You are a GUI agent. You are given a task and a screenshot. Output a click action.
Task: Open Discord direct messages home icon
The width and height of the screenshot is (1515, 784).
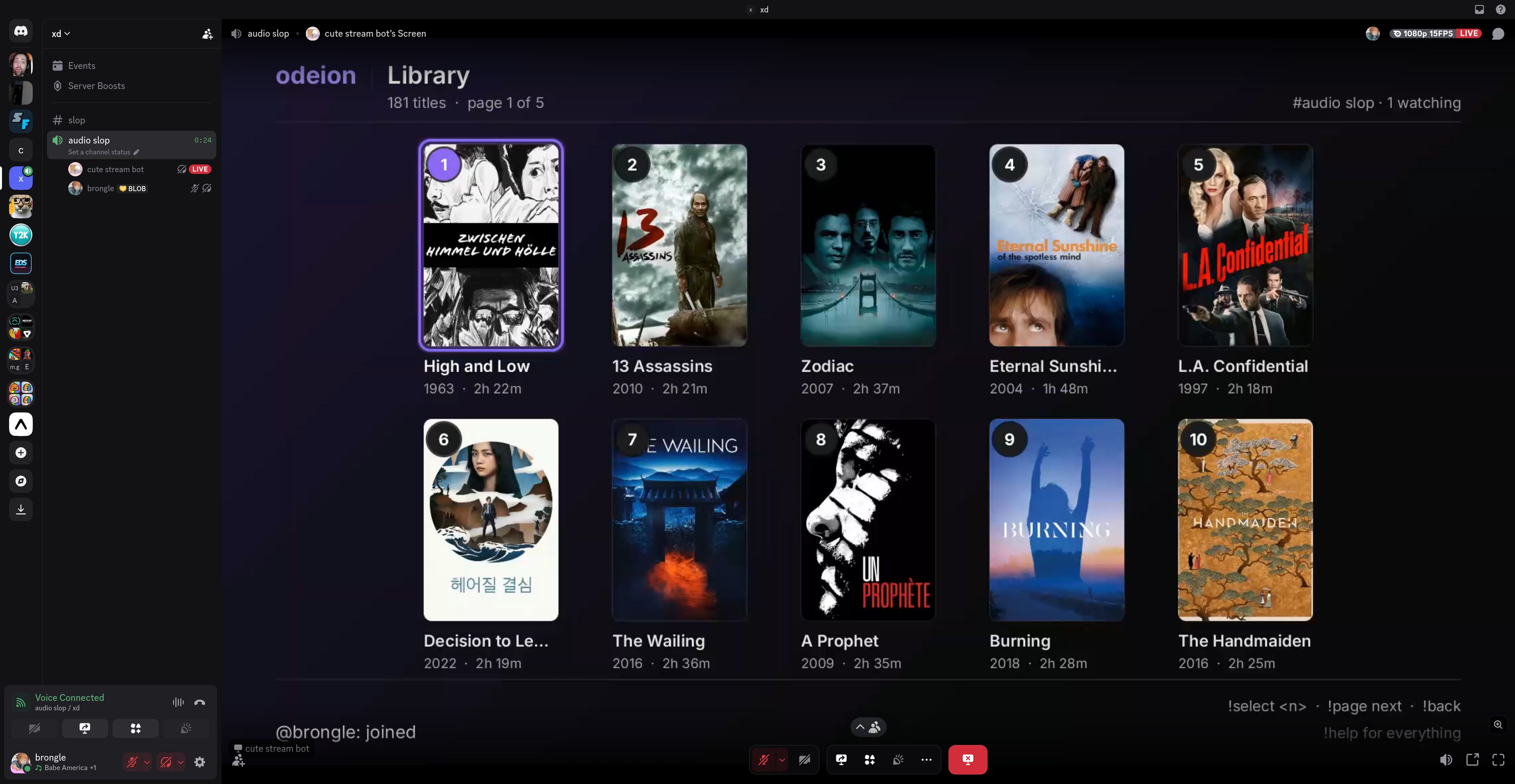click(x=21, y=30)
